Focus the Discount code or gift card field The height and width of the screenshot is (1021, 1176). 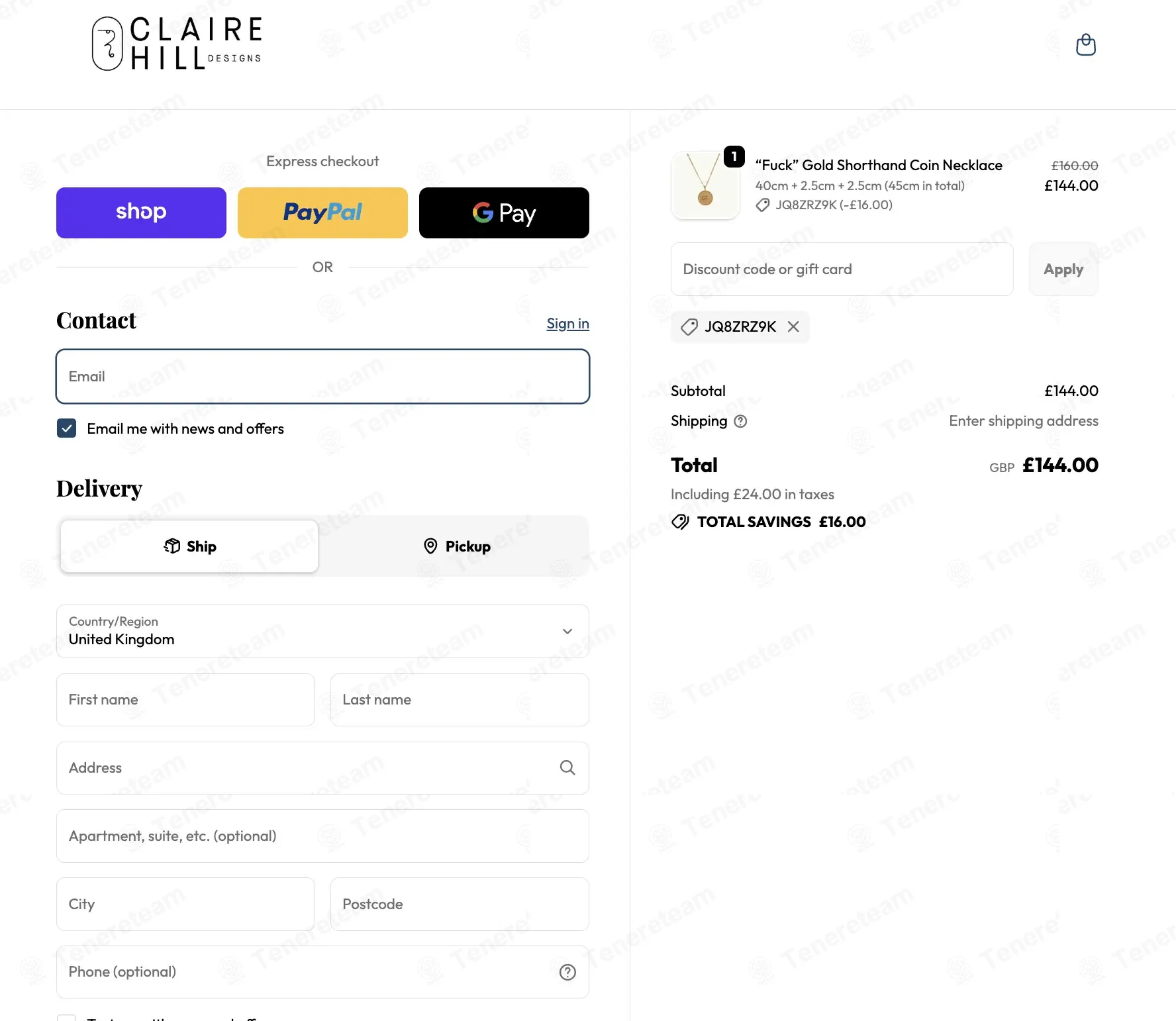pyautogui.click(x=842, y=269)
